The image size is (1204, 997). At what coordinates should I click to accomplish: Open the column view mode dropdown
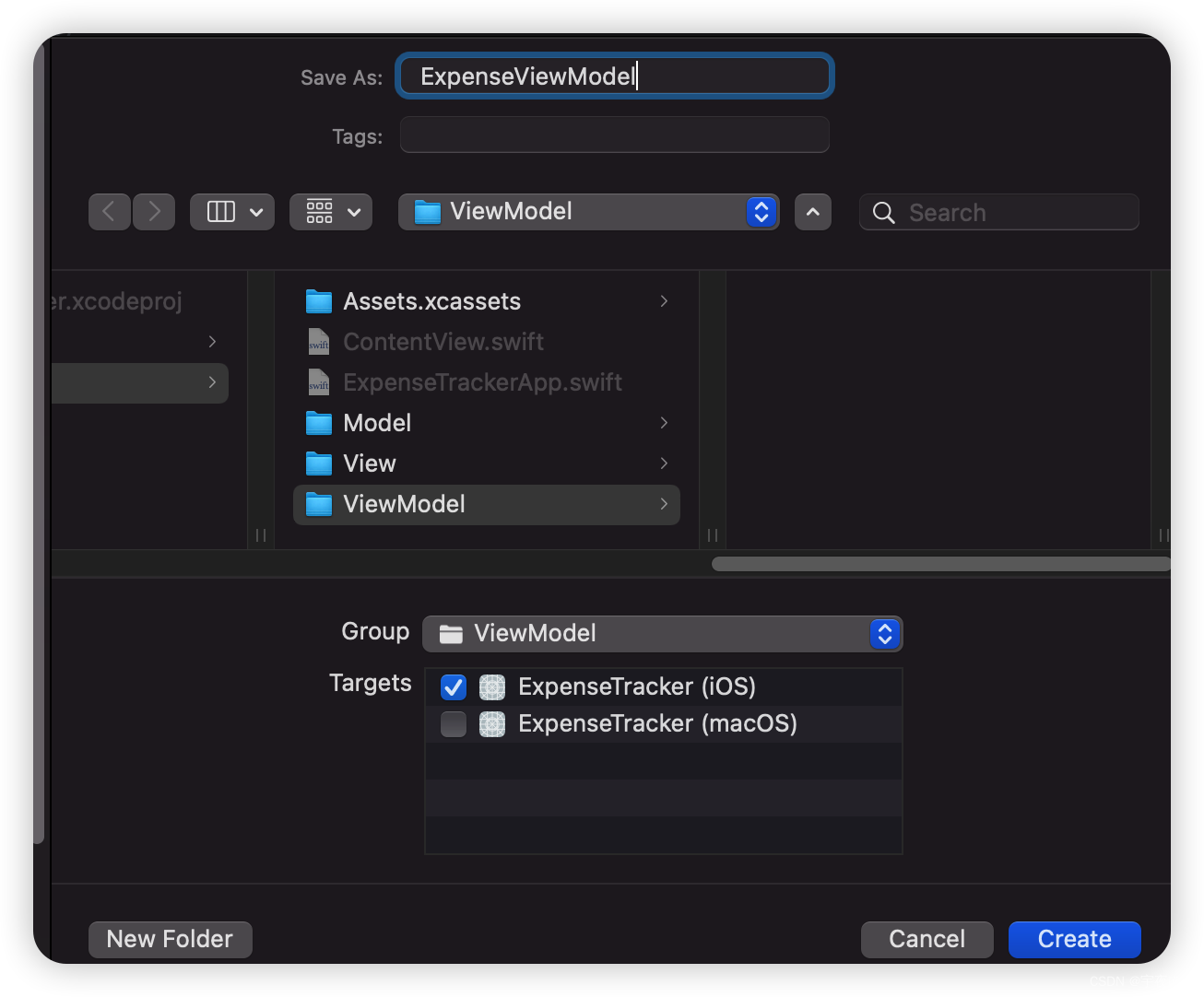point(232,212)
